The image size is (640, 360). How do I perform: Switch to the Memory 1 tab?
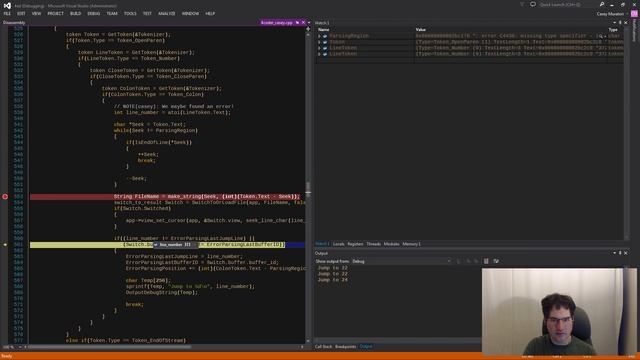tap(411, 244)
